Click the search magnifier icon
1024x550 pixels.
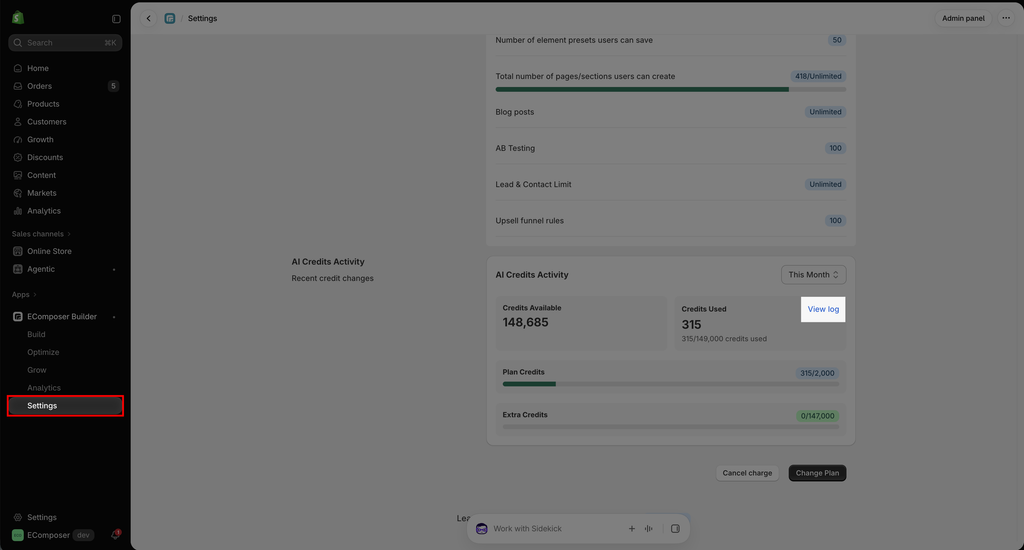coord(18,42)
